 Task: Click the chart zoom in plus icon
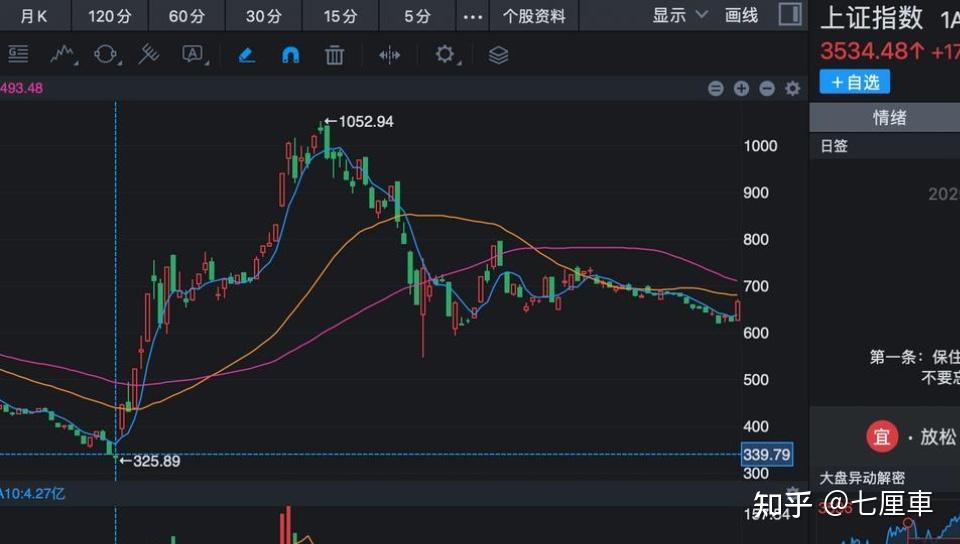tap(741, 89)
